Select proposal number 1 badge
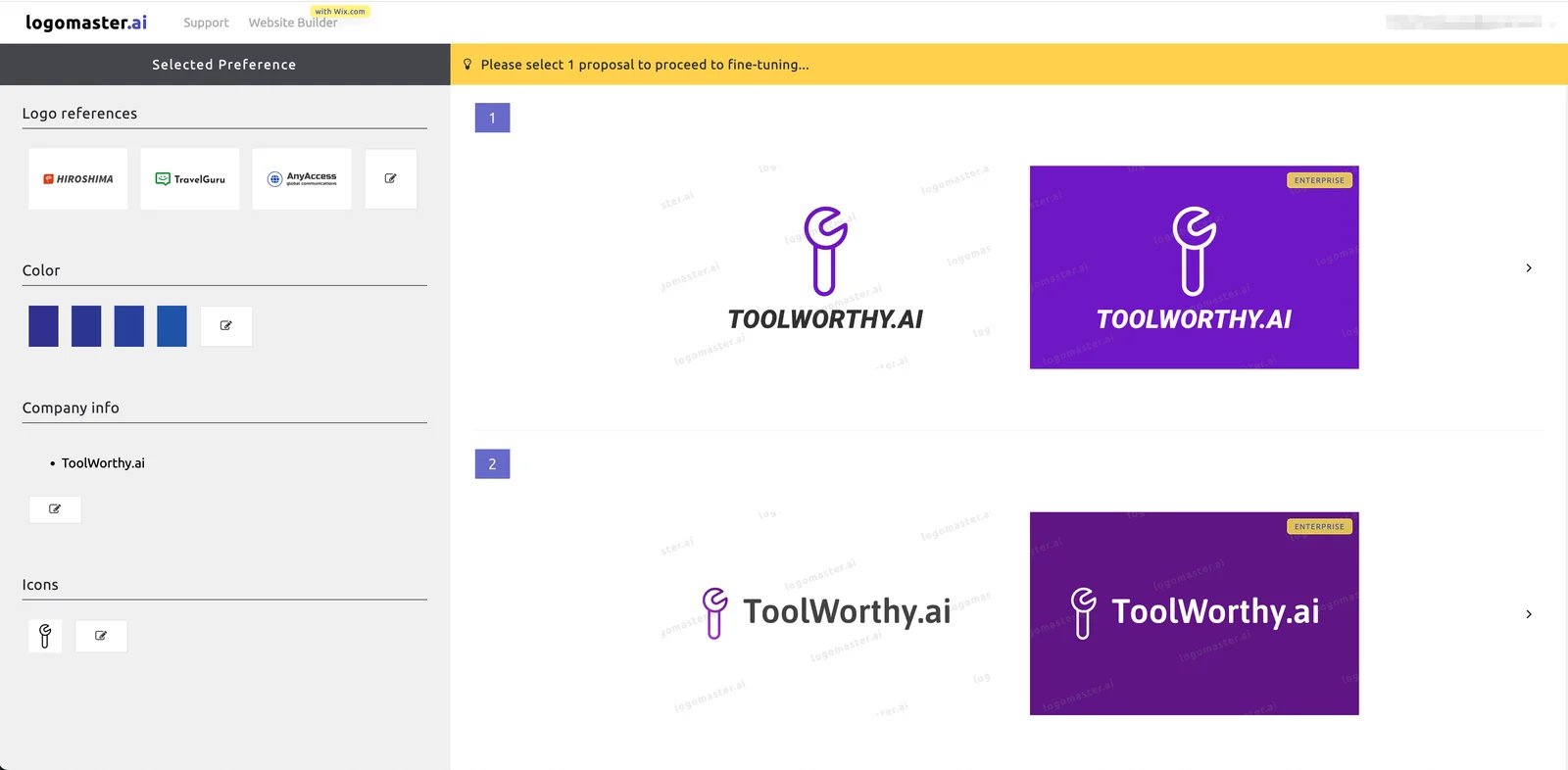This screenshot has height=770, width=1568. [492, 118]
